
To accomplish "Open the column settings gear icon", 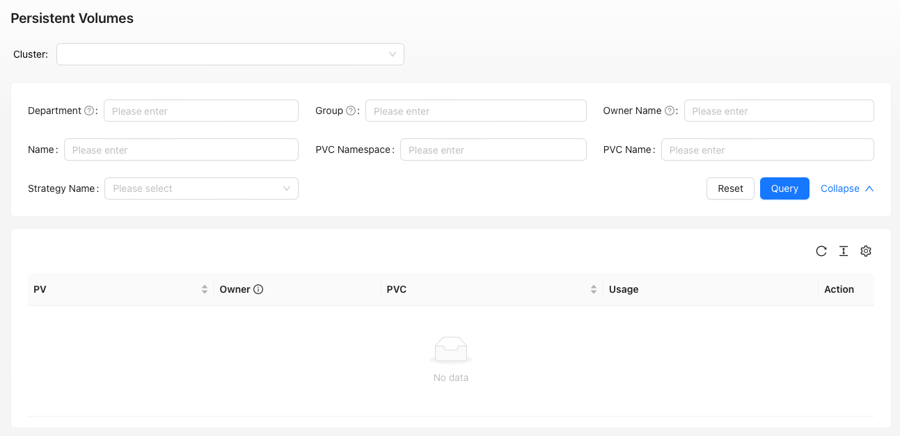I will click(x=866, y=251).
